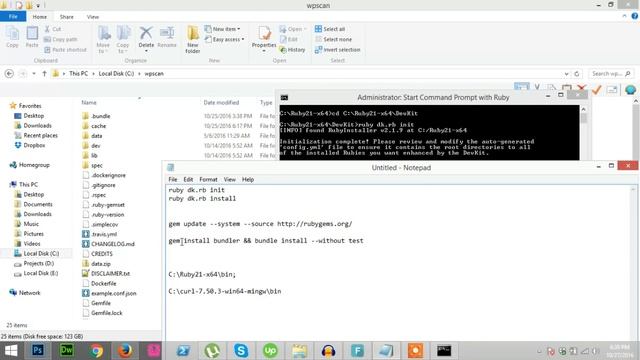Click the Search wpscan field
The width and height of the screenshot is (640, 360).
(x=611, y=74)
